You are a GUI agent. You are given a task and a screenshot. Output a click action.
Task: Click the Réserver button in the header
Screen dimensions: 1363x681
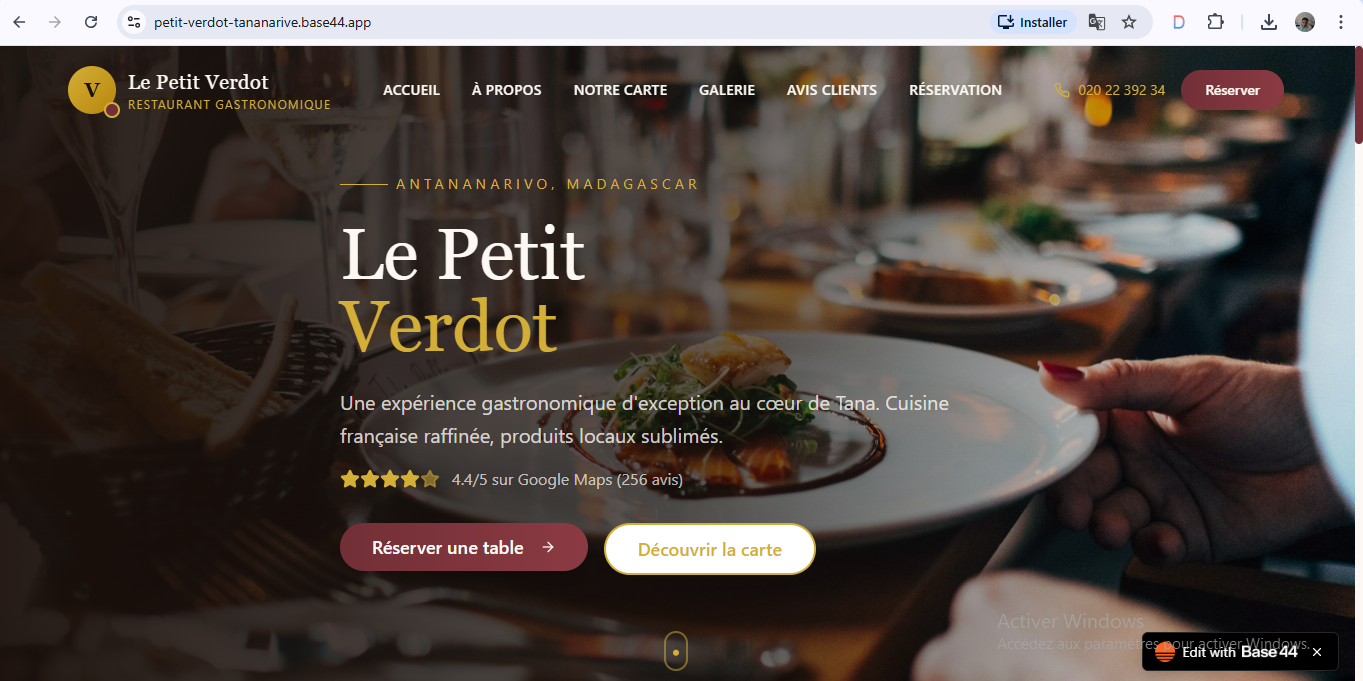tap(1232, 90)
